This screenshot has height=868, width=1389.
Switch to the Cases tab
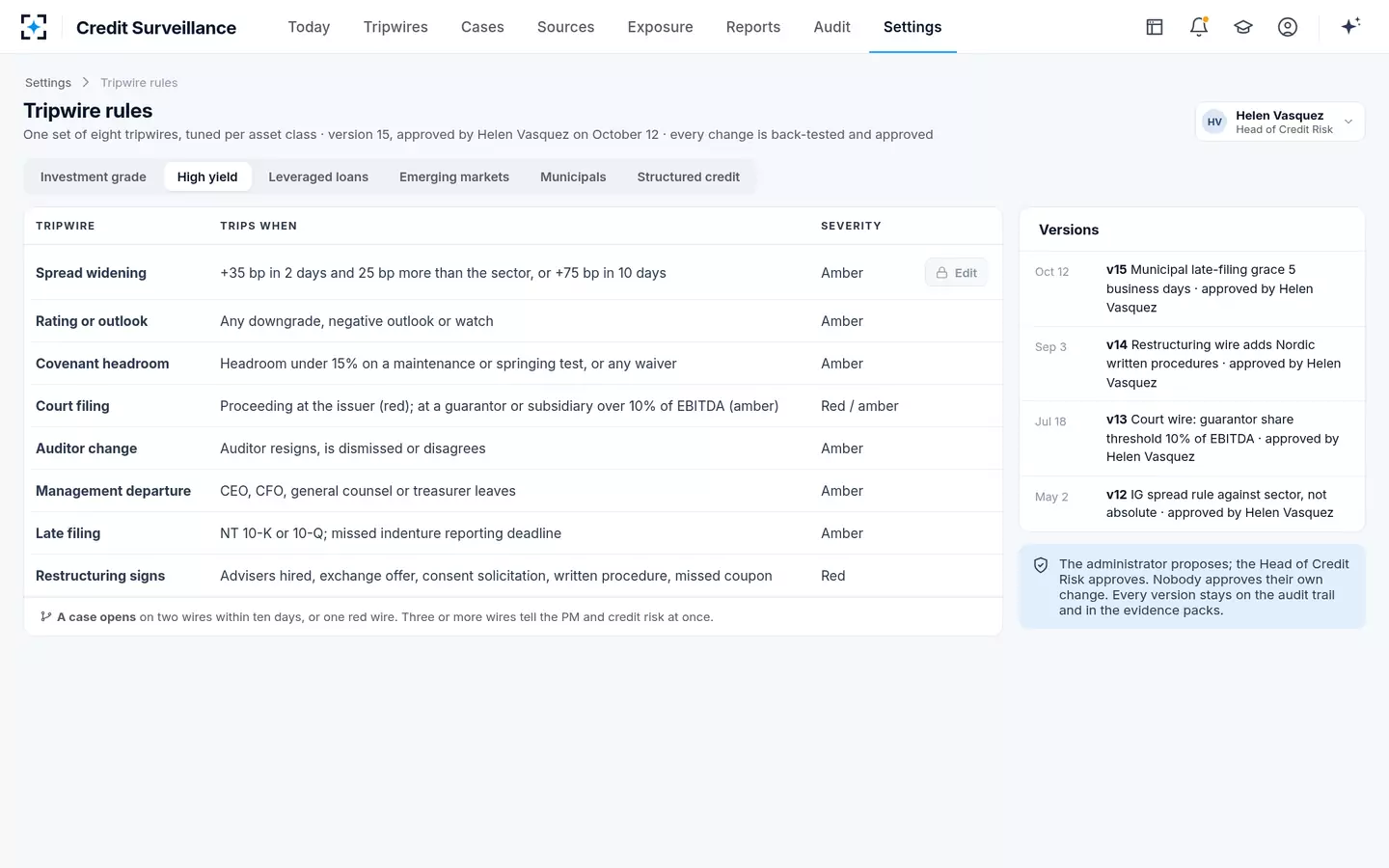coord(482,27)
